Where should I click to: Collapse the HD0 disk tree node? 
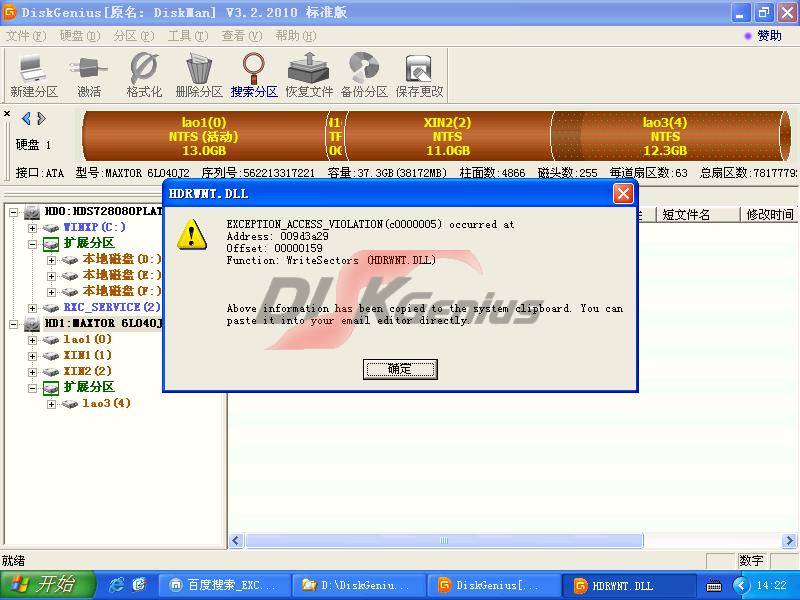(x=14, y=212)
